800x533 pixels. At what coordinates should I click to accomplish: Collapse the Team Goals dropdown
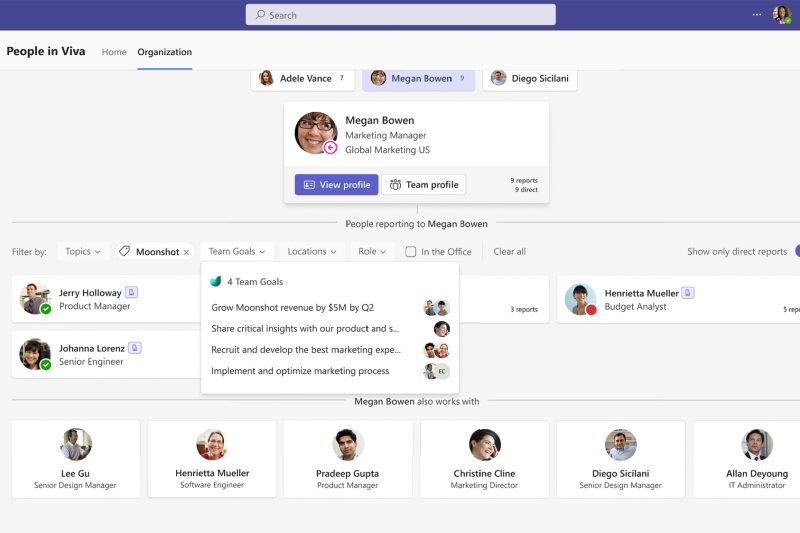237,251
